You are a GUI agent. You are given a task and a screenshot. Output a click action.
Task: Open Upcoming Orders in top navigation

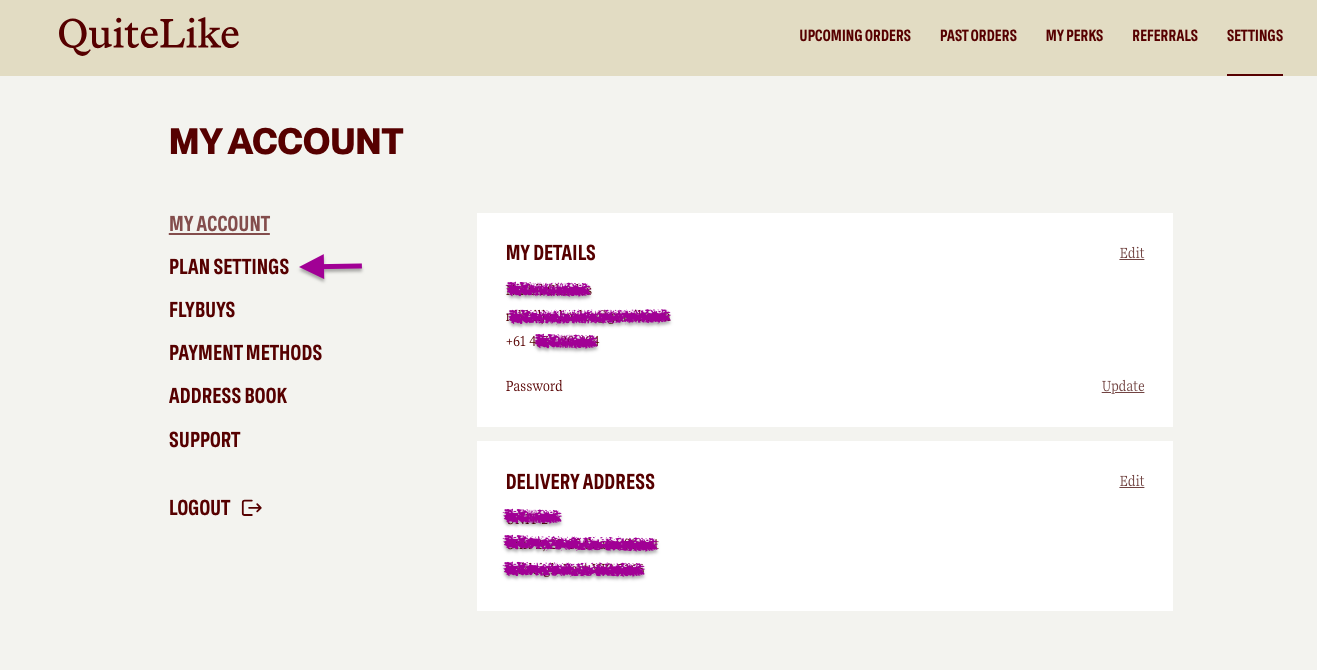[x=855, y=36]
